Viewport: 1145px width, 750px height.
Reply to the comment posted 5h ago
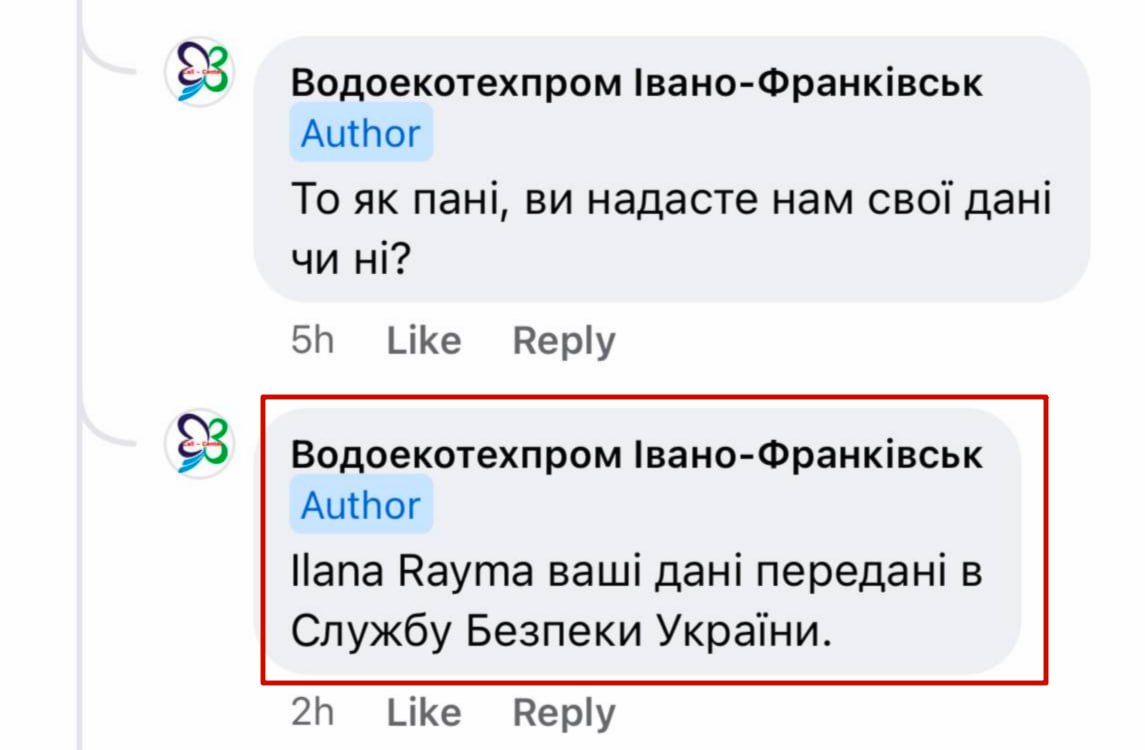(x=564, y=341)
